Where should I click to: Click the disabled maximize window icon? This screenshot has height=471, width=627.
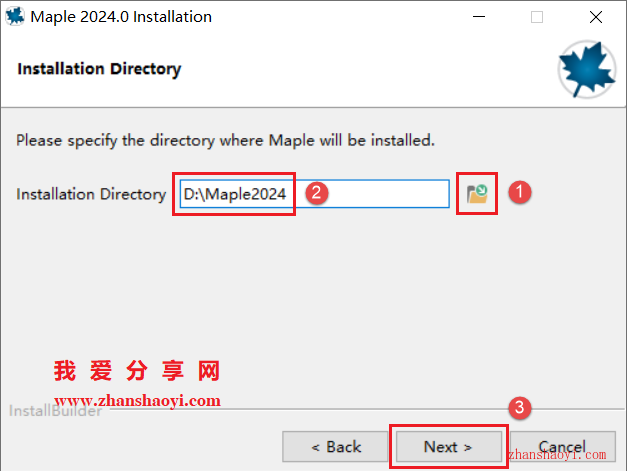(537, 17)
